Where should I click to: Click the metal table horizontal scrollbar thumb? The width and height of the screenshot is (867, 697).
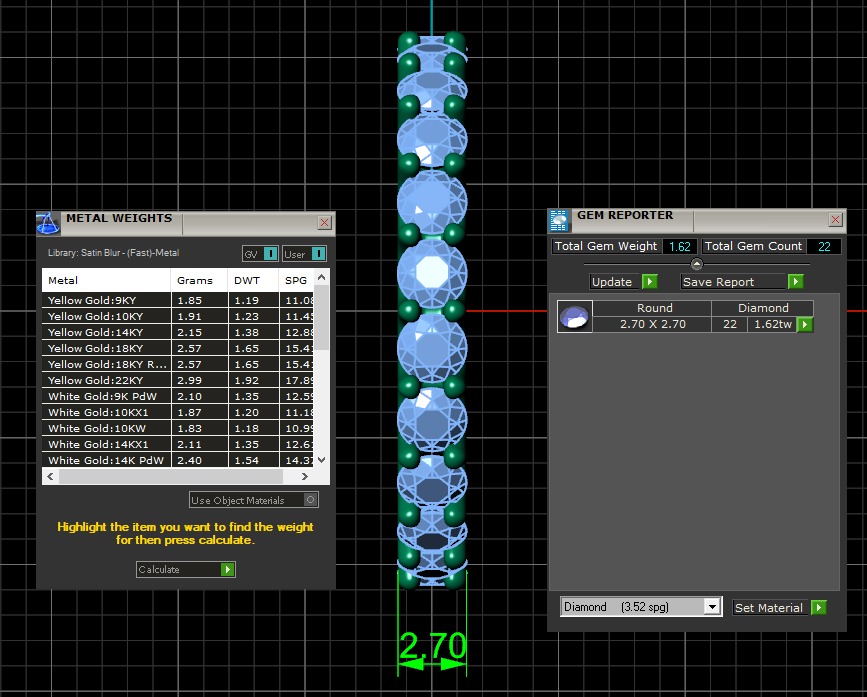pyautogui.click(x=171, y=476)
